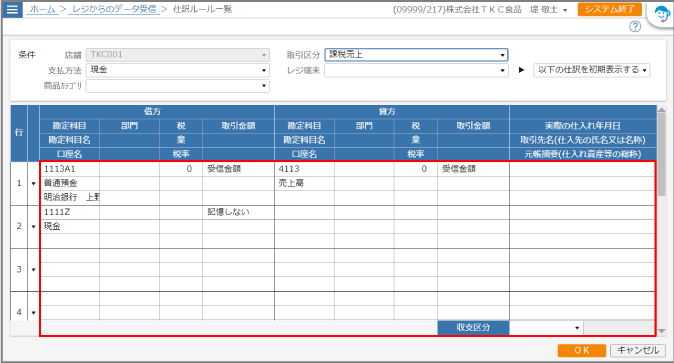The width and height of the screenshot is (674, 363).
Task: Select credit account cell 4113
Action: pos(305,169)
